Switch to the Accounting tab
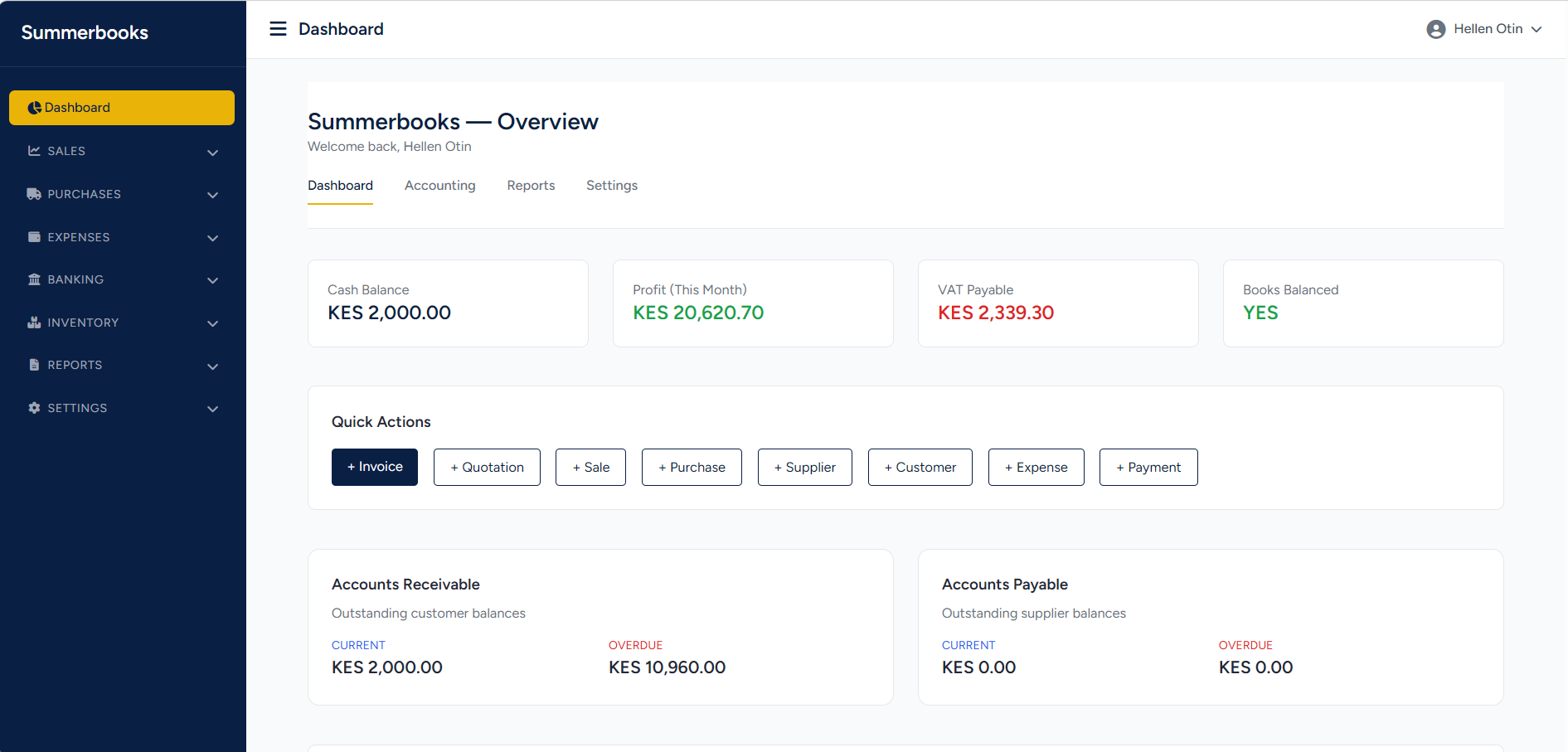 click(439, 185)
